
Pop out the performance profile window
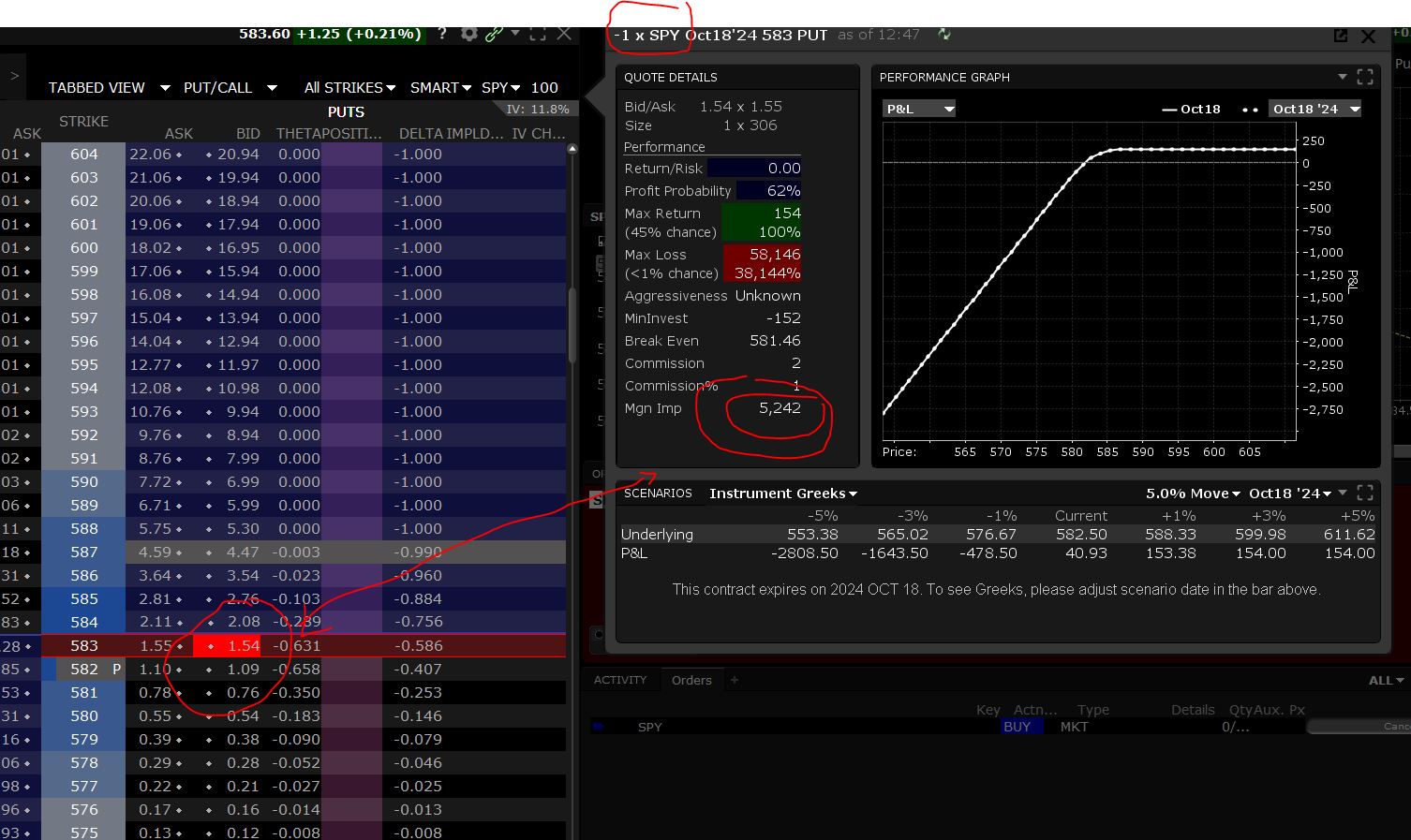tap(1341, 36)
